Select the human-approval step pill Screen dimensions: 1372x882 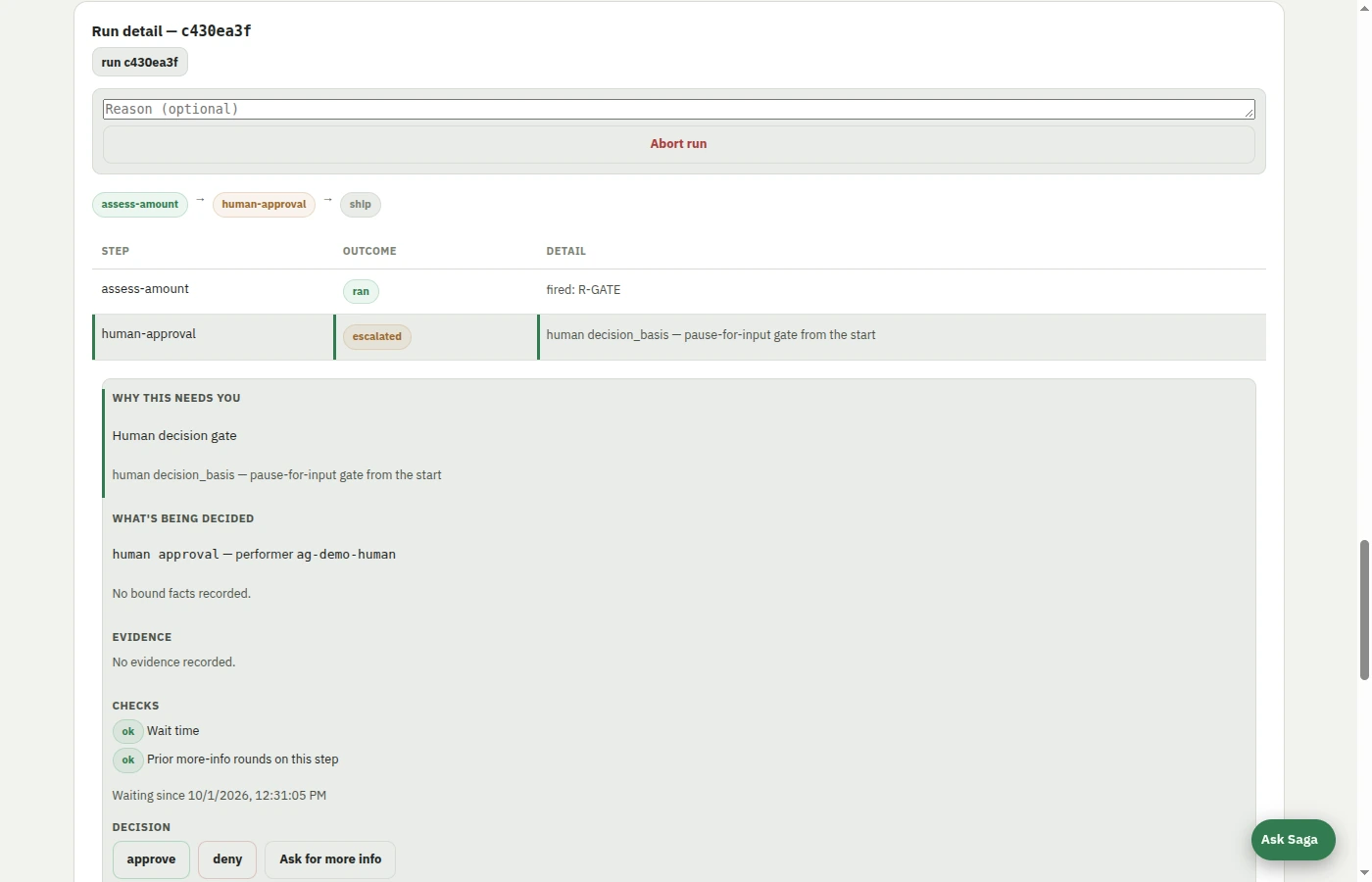click(x=264, y=205)
